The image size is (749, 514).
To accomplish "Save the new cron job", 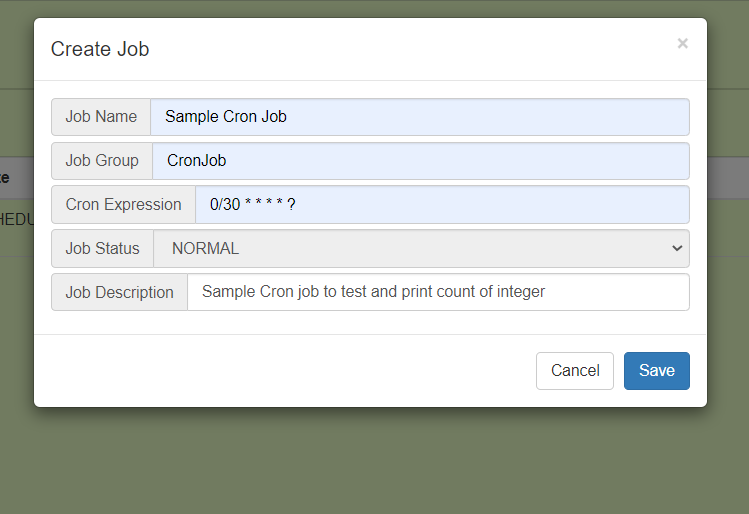I will click(x=656, y=371).
